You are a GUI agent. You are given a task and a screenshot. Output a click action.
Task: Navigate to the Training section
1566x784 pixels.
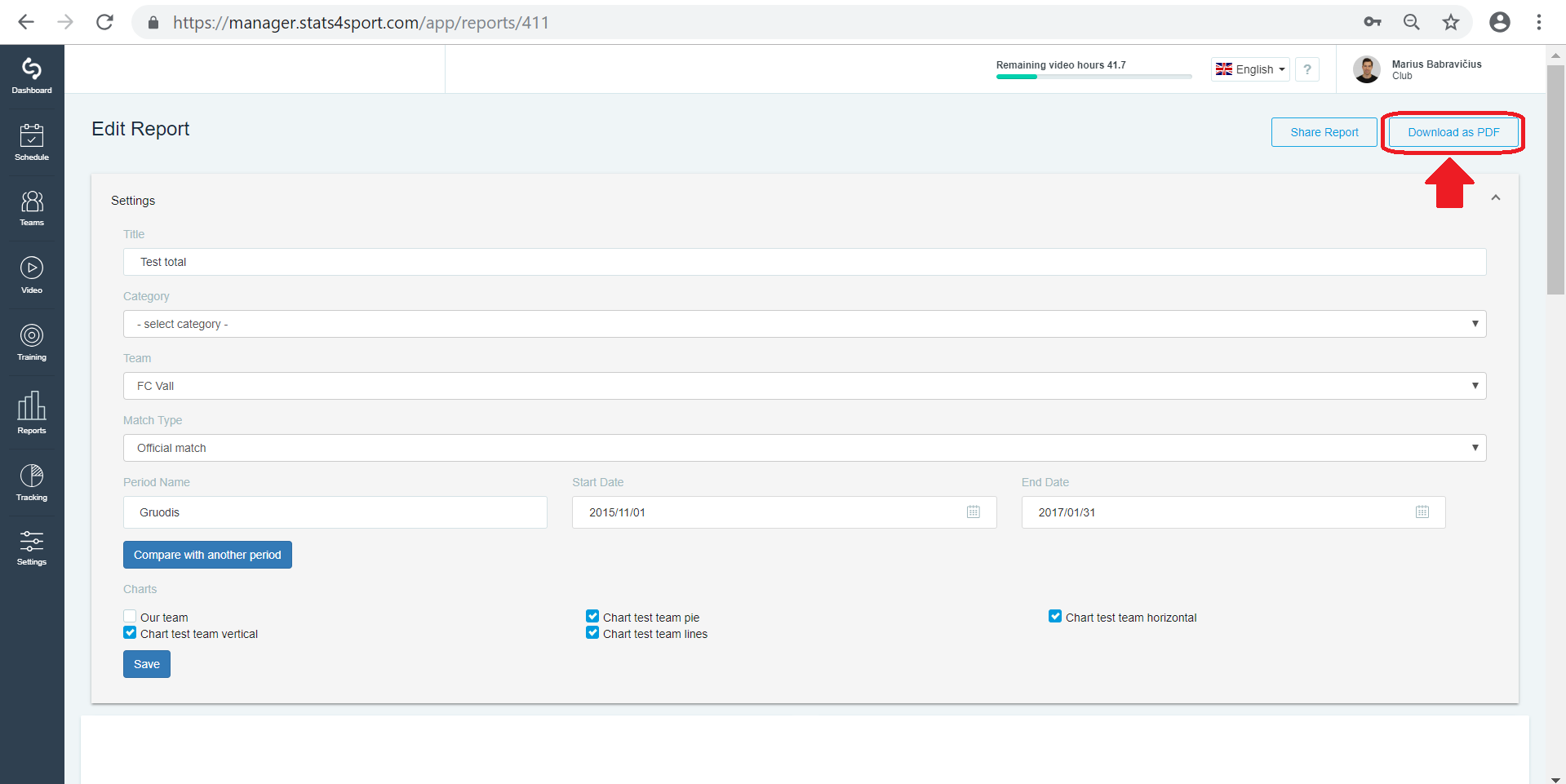coord(32,343)
